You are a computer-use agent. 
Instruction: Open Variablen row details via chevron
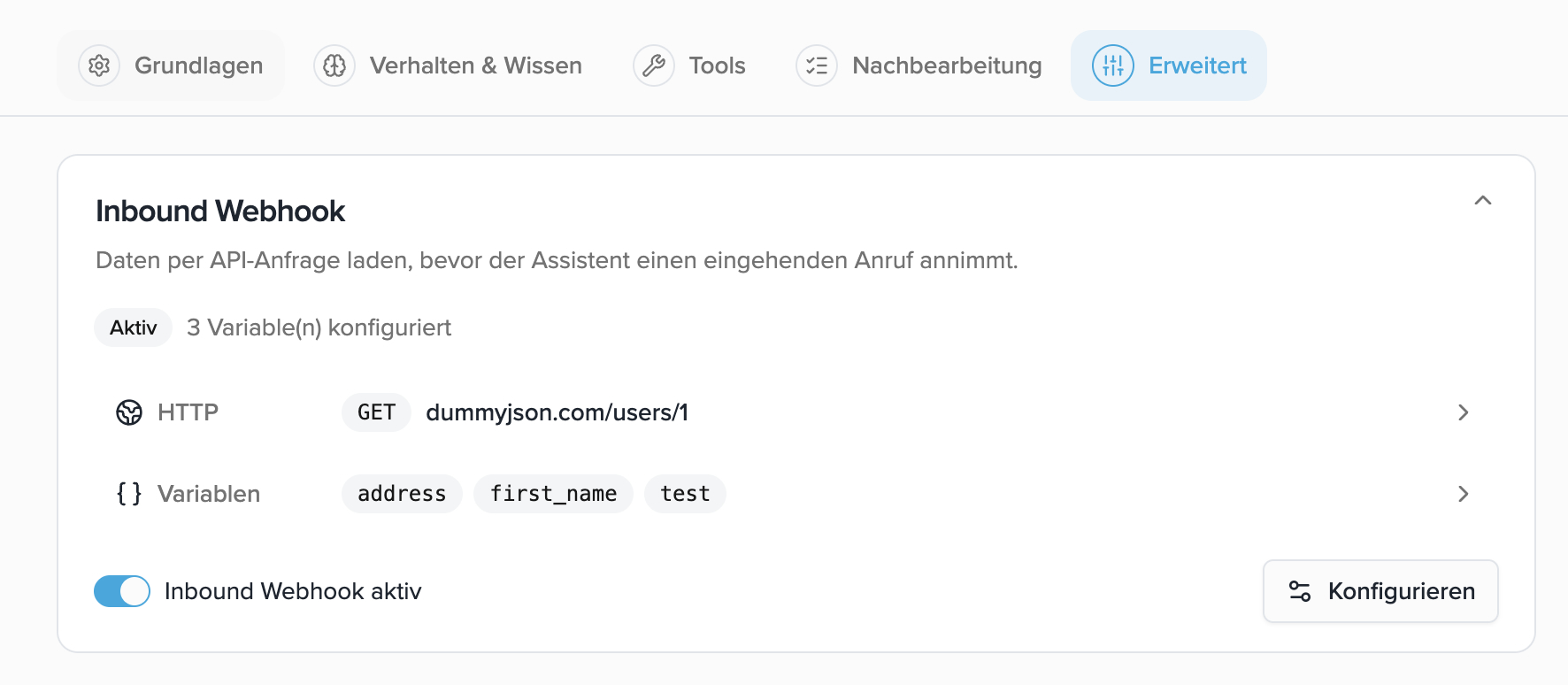1464,494
